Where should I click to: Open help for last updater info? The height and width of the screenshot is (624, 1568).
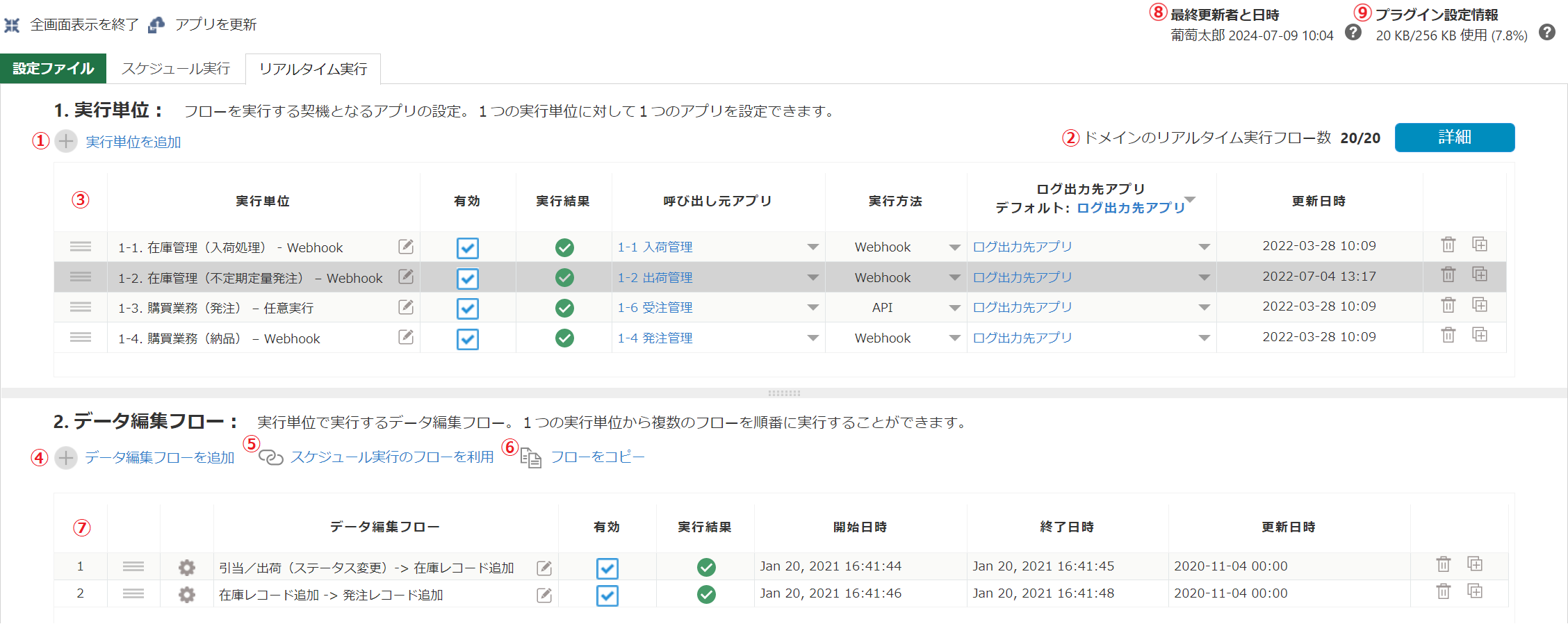(x=1353, y=33)
